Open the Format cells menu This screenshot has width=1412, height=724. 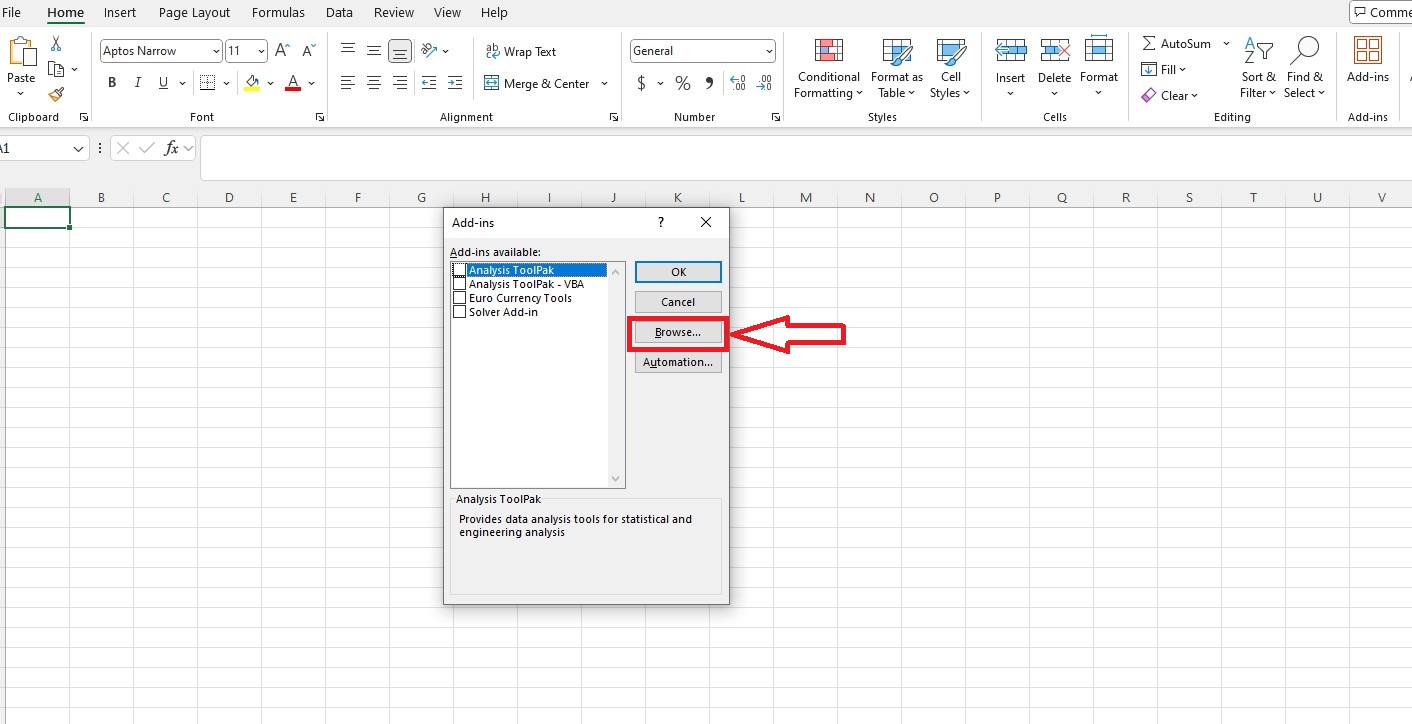pos(1099,69)
